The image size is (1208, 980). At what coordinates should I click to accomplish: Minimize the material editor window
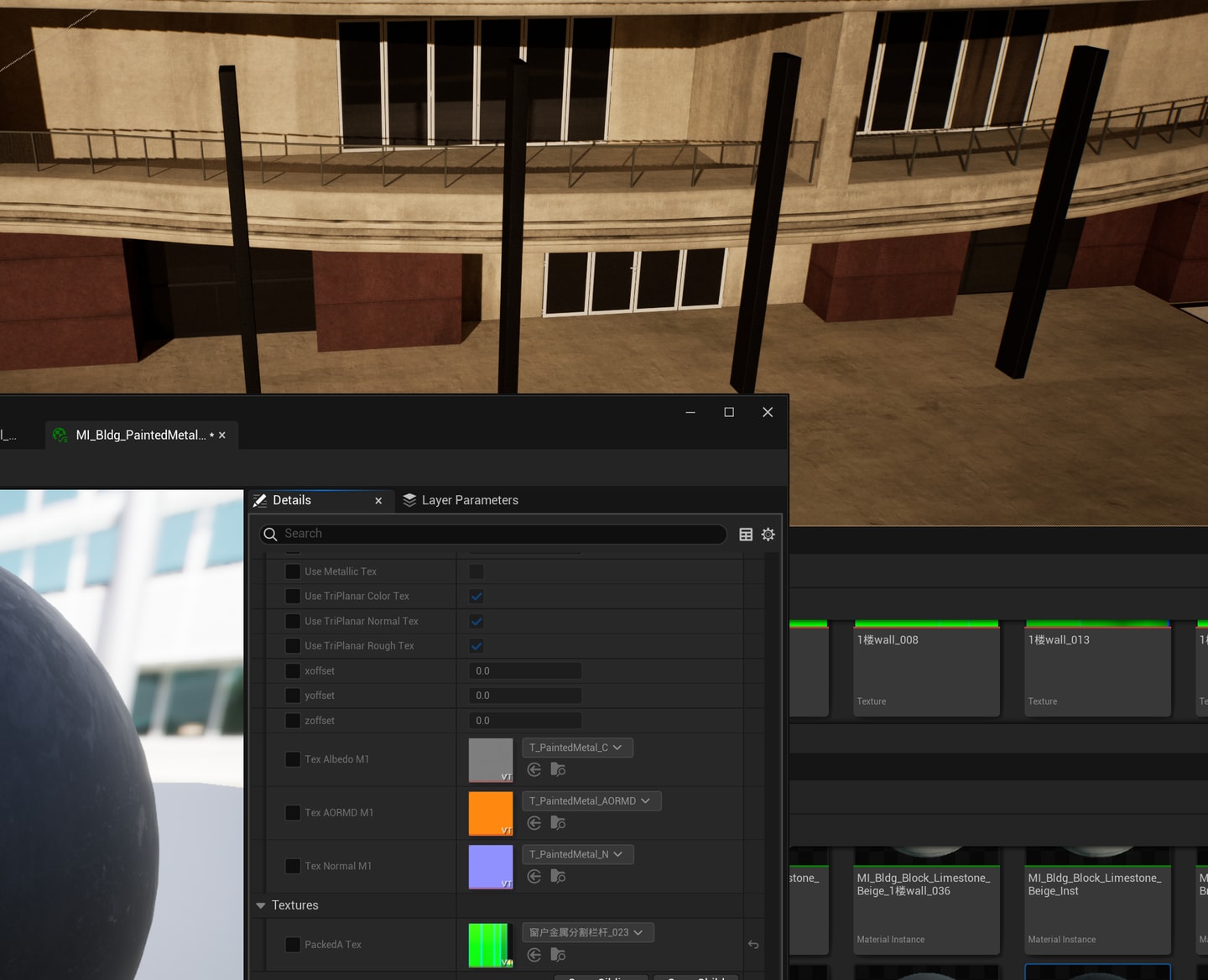pos(690,412)
